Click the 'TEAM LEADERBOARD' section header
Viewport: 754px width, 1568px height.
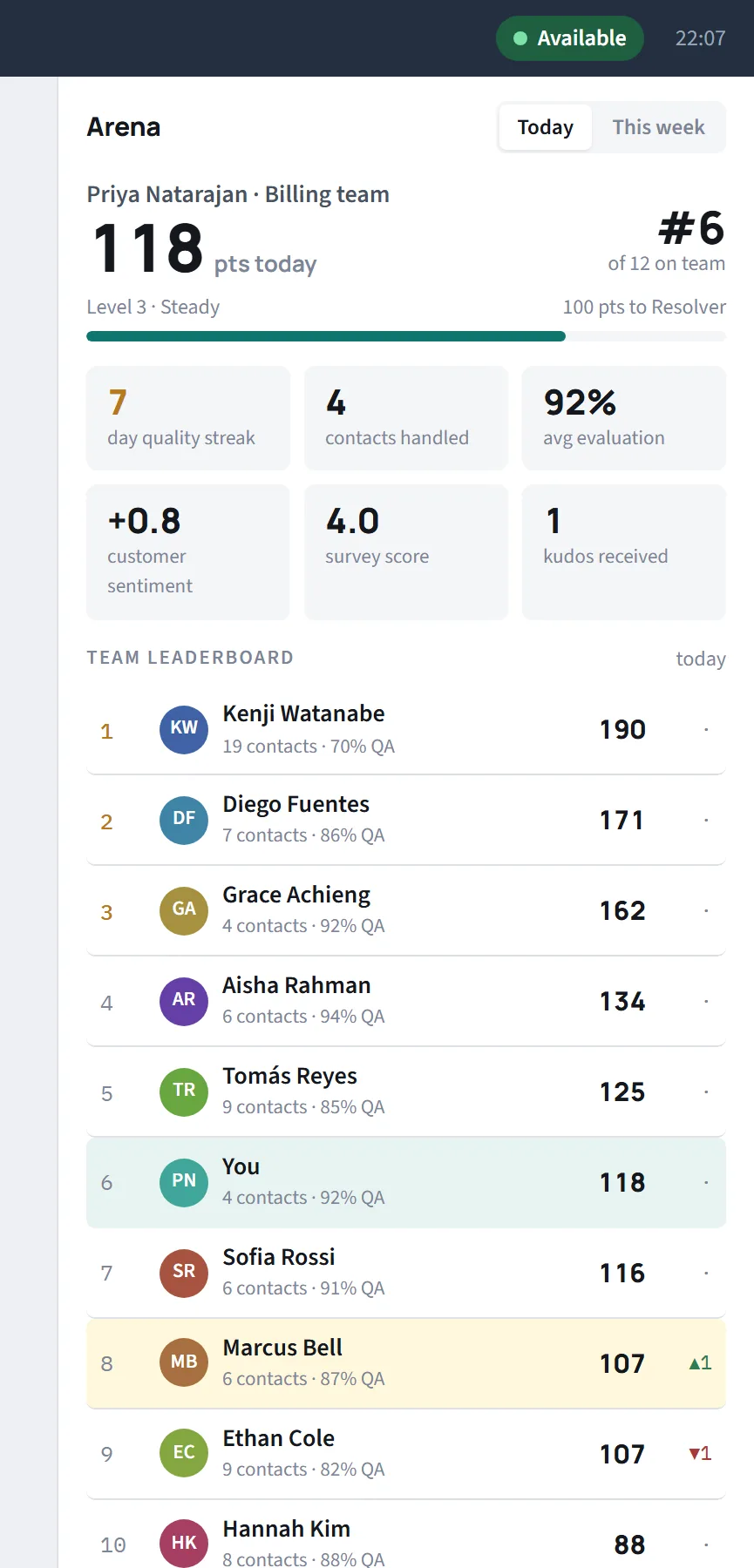190,658
